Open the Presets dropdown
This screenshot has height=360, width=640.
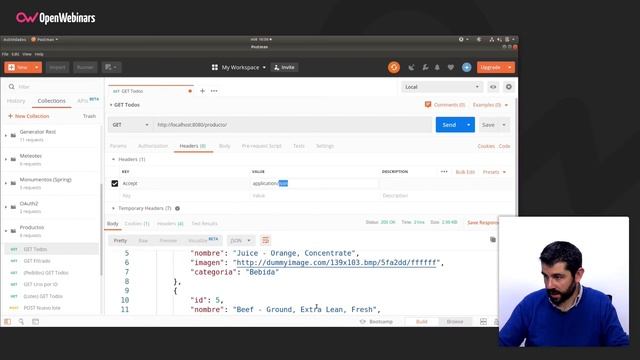494,172
